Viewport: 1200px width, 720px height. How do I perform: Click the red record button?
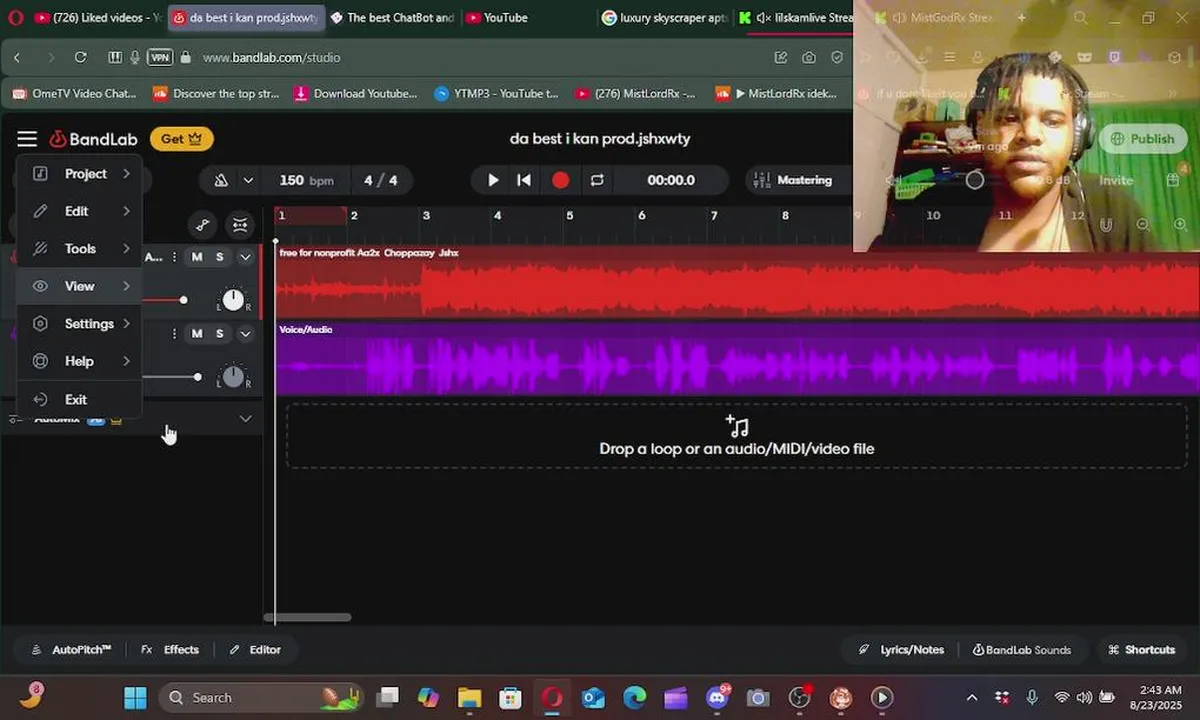click(x=561, y=180)
